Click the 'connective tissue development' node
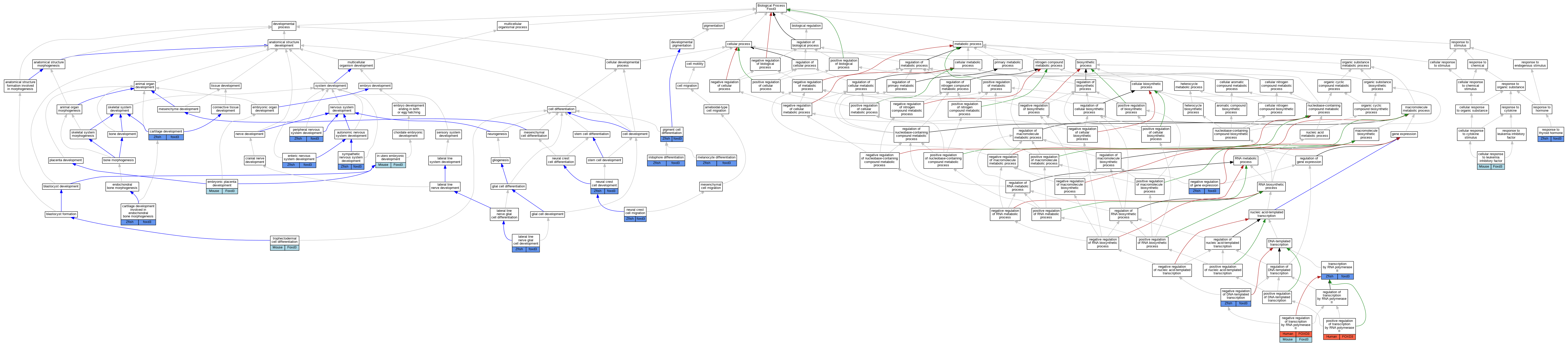This screenshot has height=345, width=1568. (226, 109)
